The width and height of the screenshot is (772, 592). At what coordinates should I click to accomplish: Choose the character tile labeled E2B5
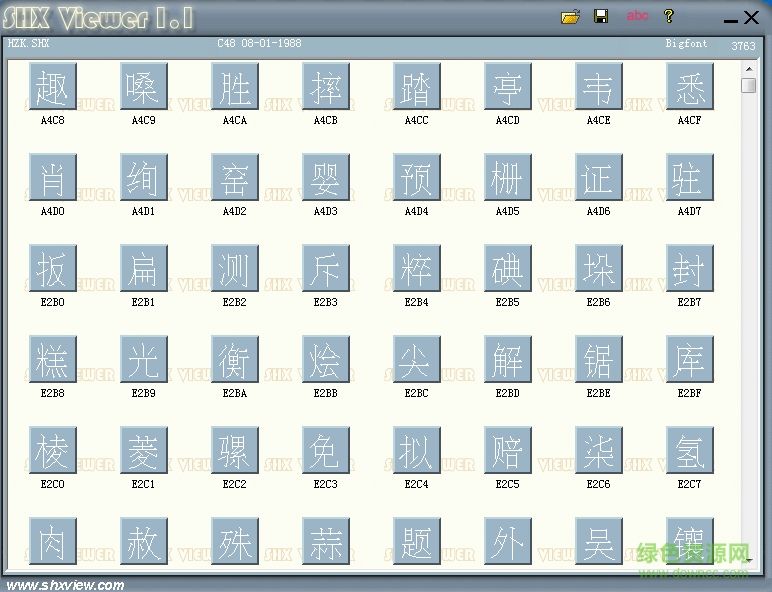pos(507,269)
